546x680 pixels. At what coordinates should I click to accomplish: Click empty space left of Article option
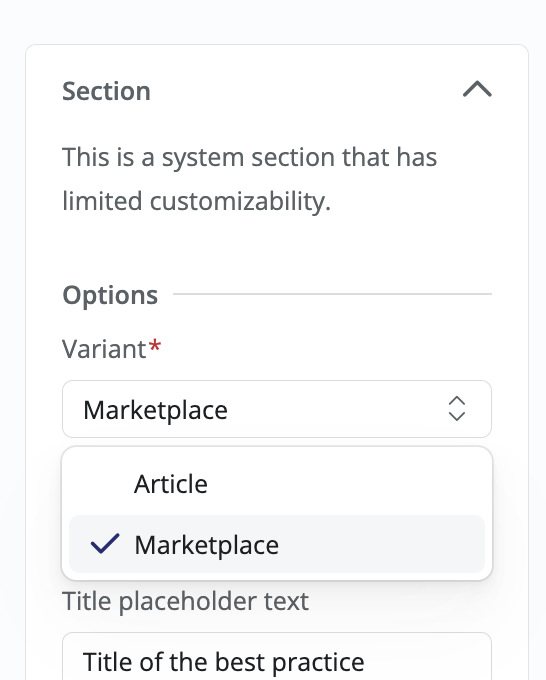tap(101, 484)
